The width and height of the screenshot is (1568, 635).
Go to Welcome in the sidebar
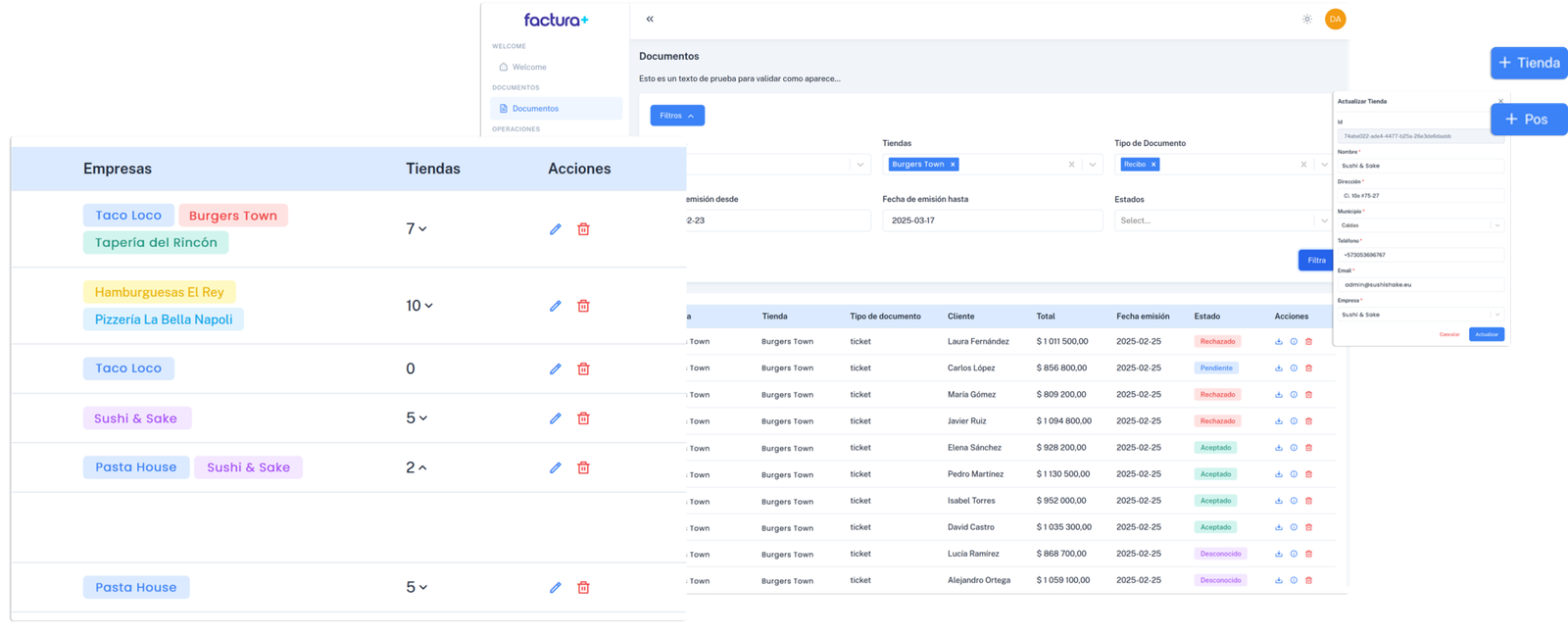(x=529, y=68)
